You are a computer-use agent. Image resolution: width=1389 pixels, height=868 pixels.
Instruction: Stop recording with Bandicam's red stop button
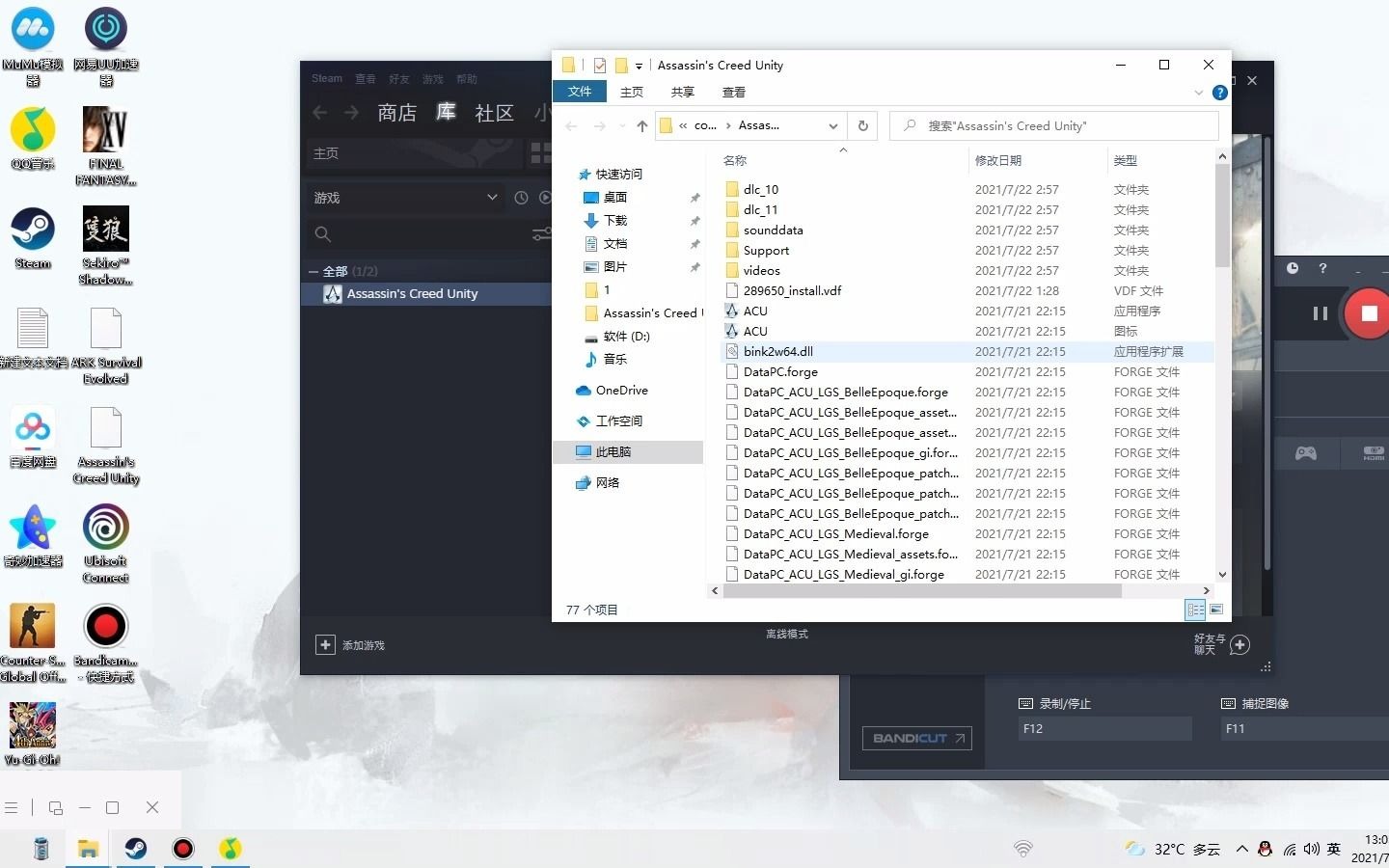(1368, 313)
